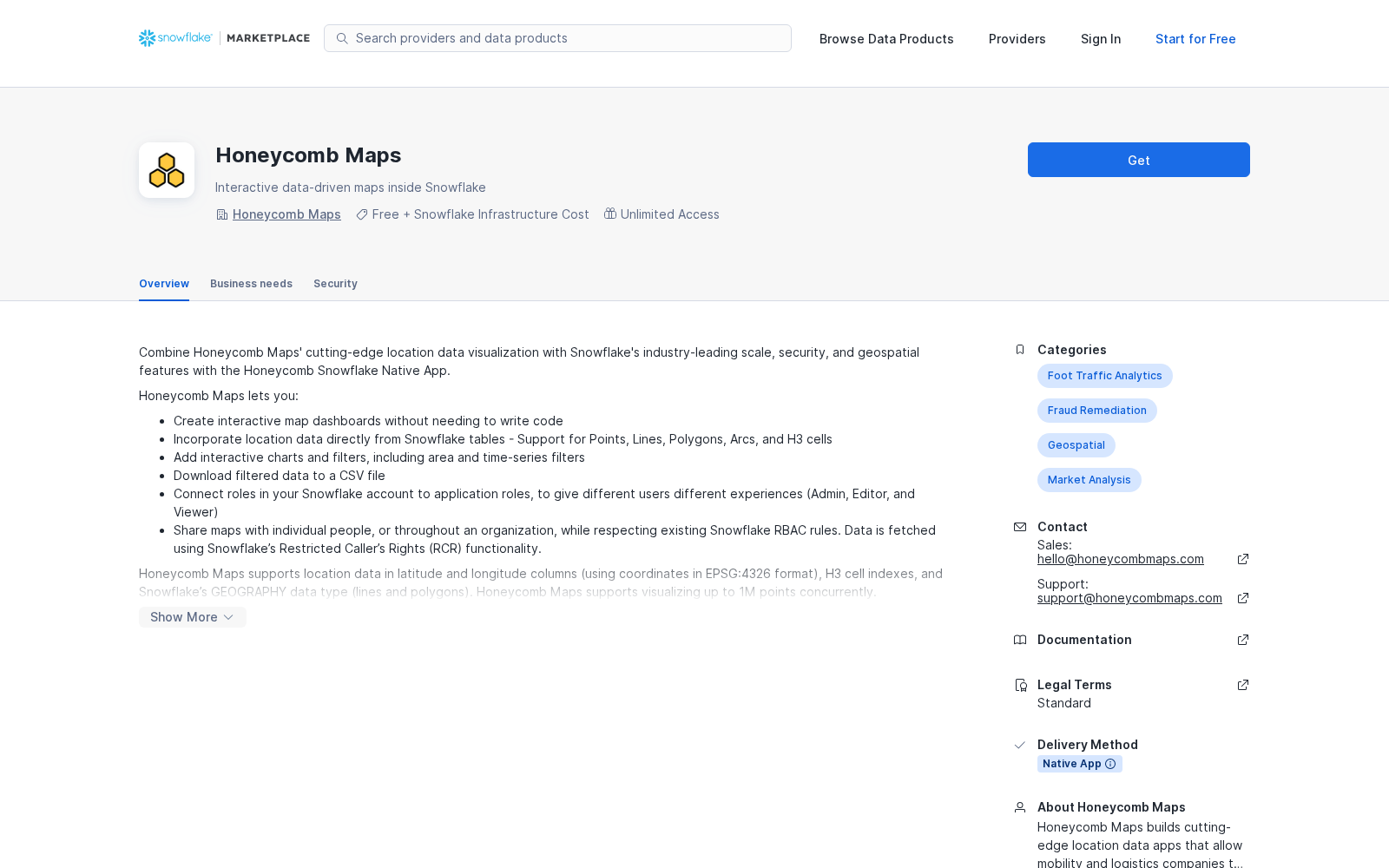Click the Documentation heading link
1389x868 pixels.
click(x=1084, y=640)
